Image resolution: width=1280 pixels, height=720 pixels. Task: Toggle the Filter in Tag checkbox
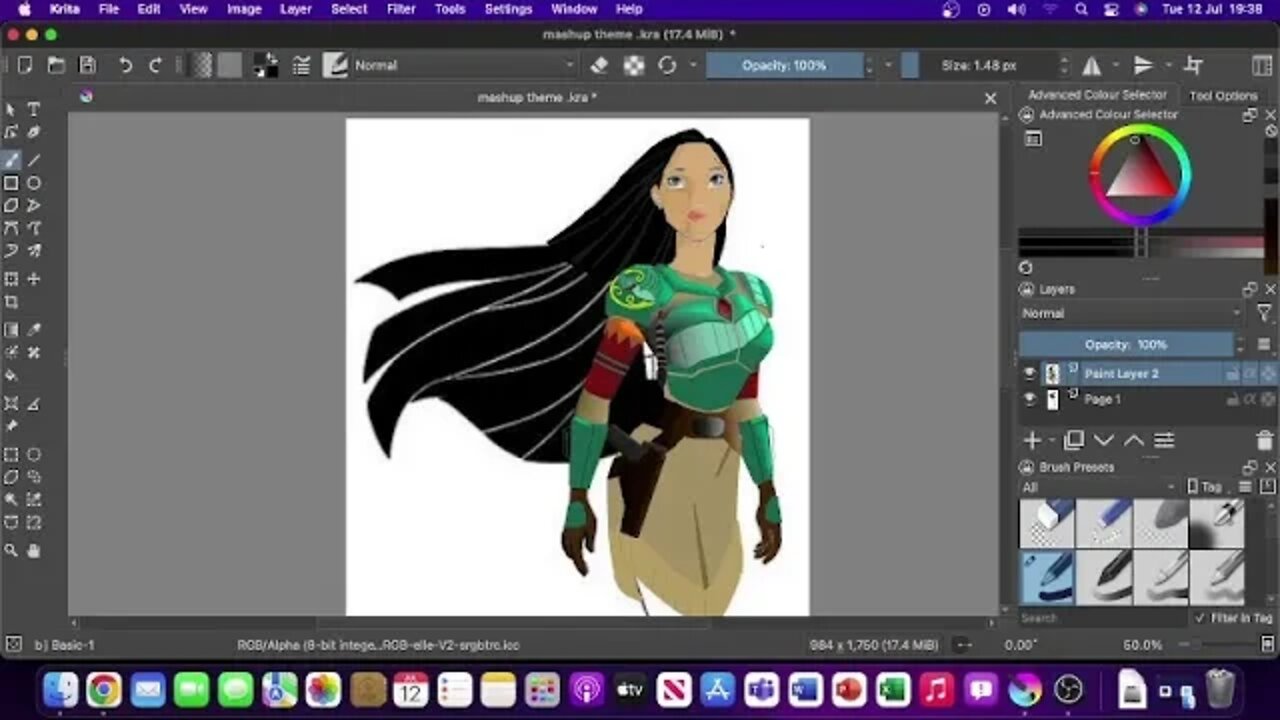1200,618
